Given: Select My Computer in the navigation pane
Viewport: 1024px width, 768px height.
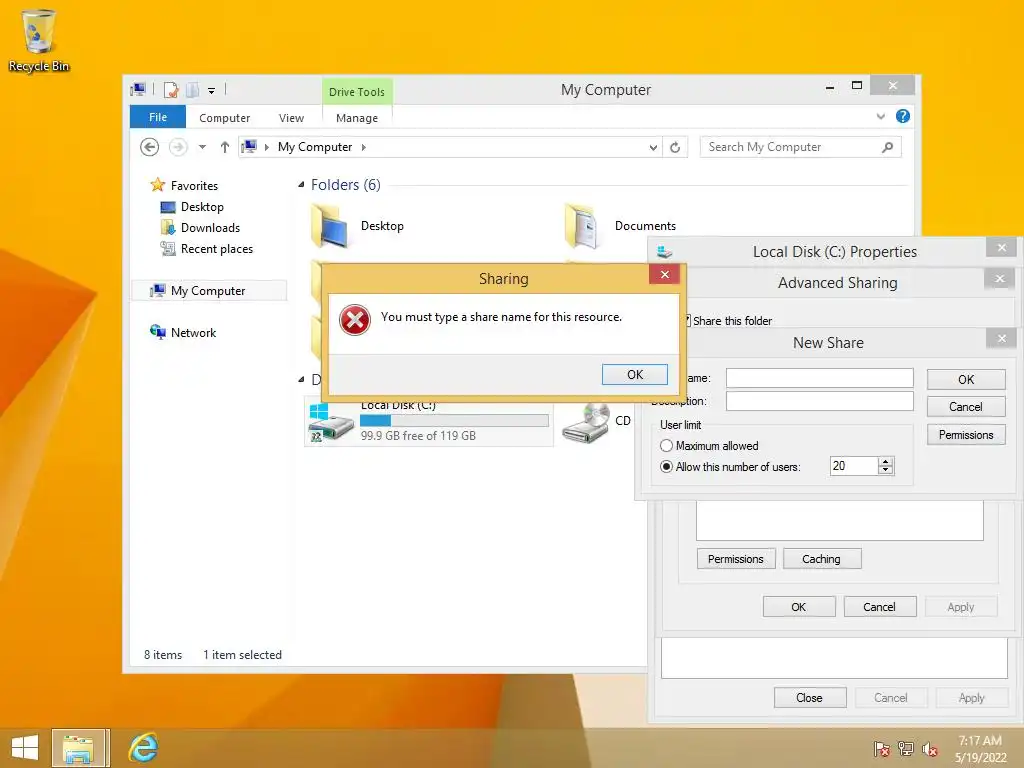Looking at the screenshot, I should pos(209,291).
